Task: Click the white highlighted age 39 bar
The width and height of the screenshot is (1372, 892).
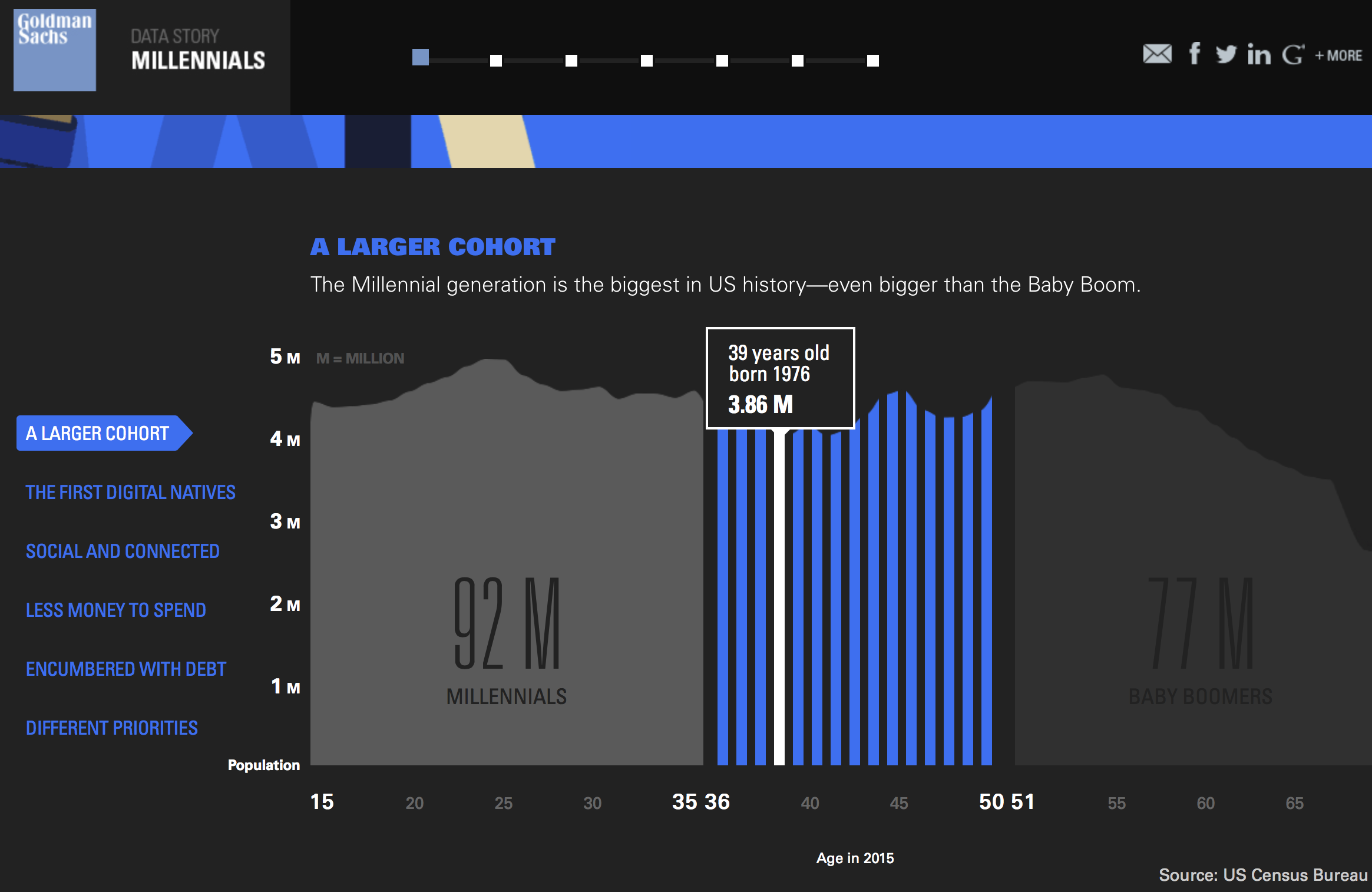Action: click(779, 598)
